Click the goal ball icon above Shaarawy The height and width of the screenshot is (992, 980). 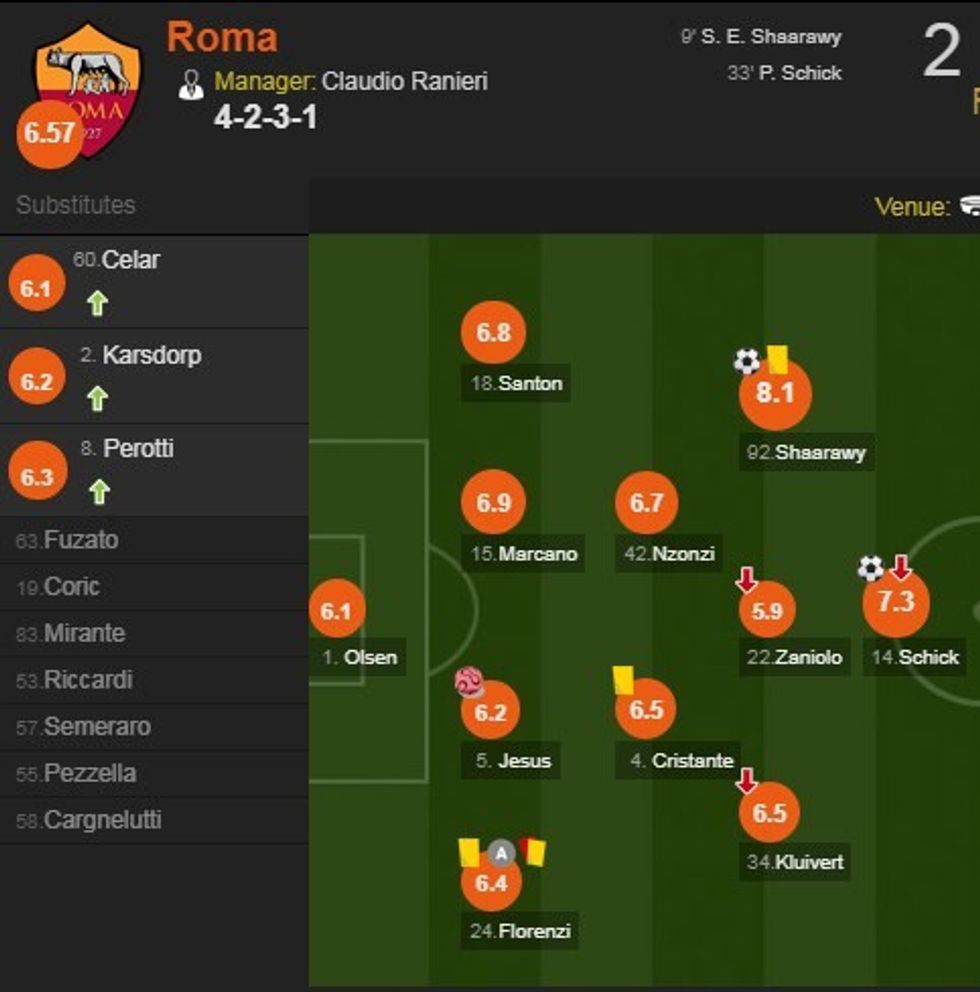[746, 361]
